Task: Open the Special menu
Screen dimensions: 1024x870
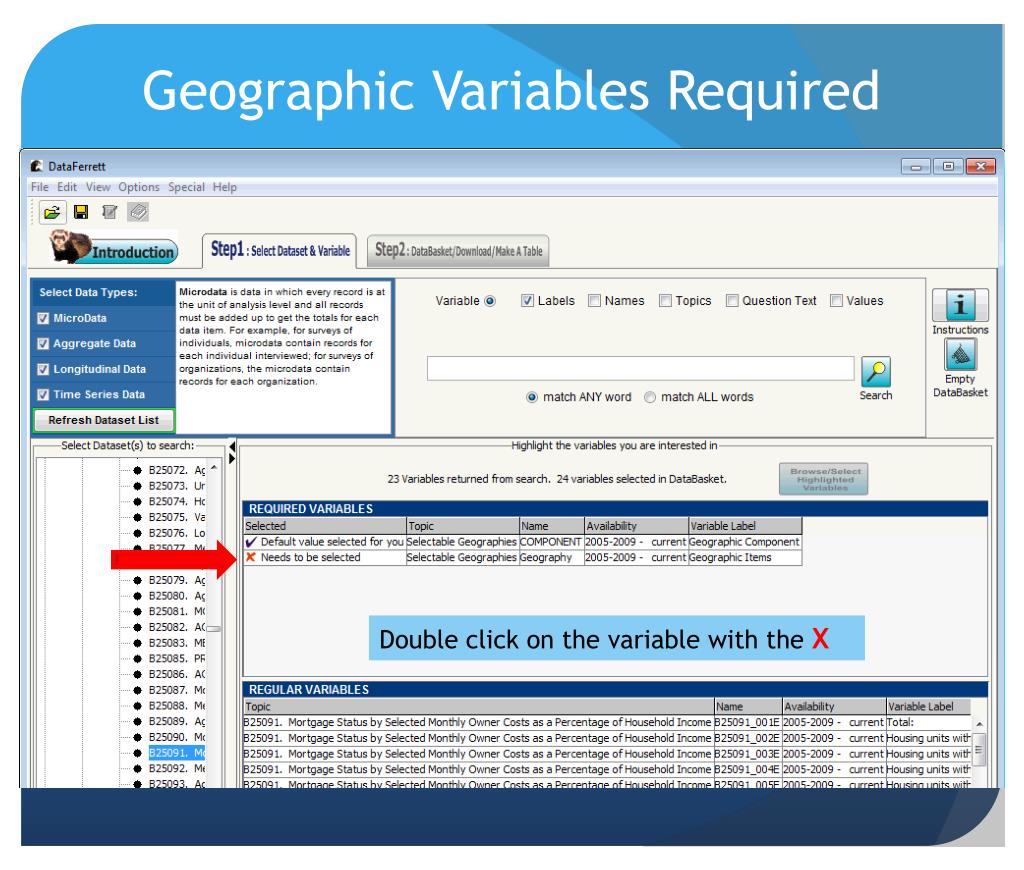Action: (186, 187)
